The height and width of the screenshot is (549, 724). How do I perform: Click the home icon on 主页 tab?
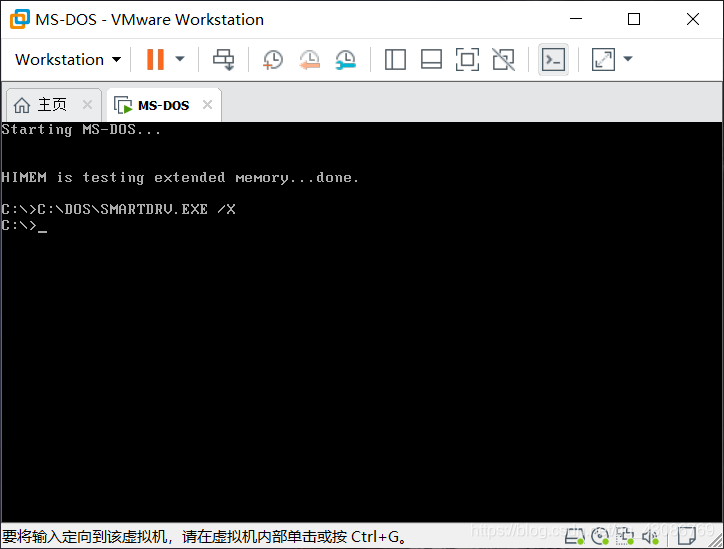coord(22,105)
